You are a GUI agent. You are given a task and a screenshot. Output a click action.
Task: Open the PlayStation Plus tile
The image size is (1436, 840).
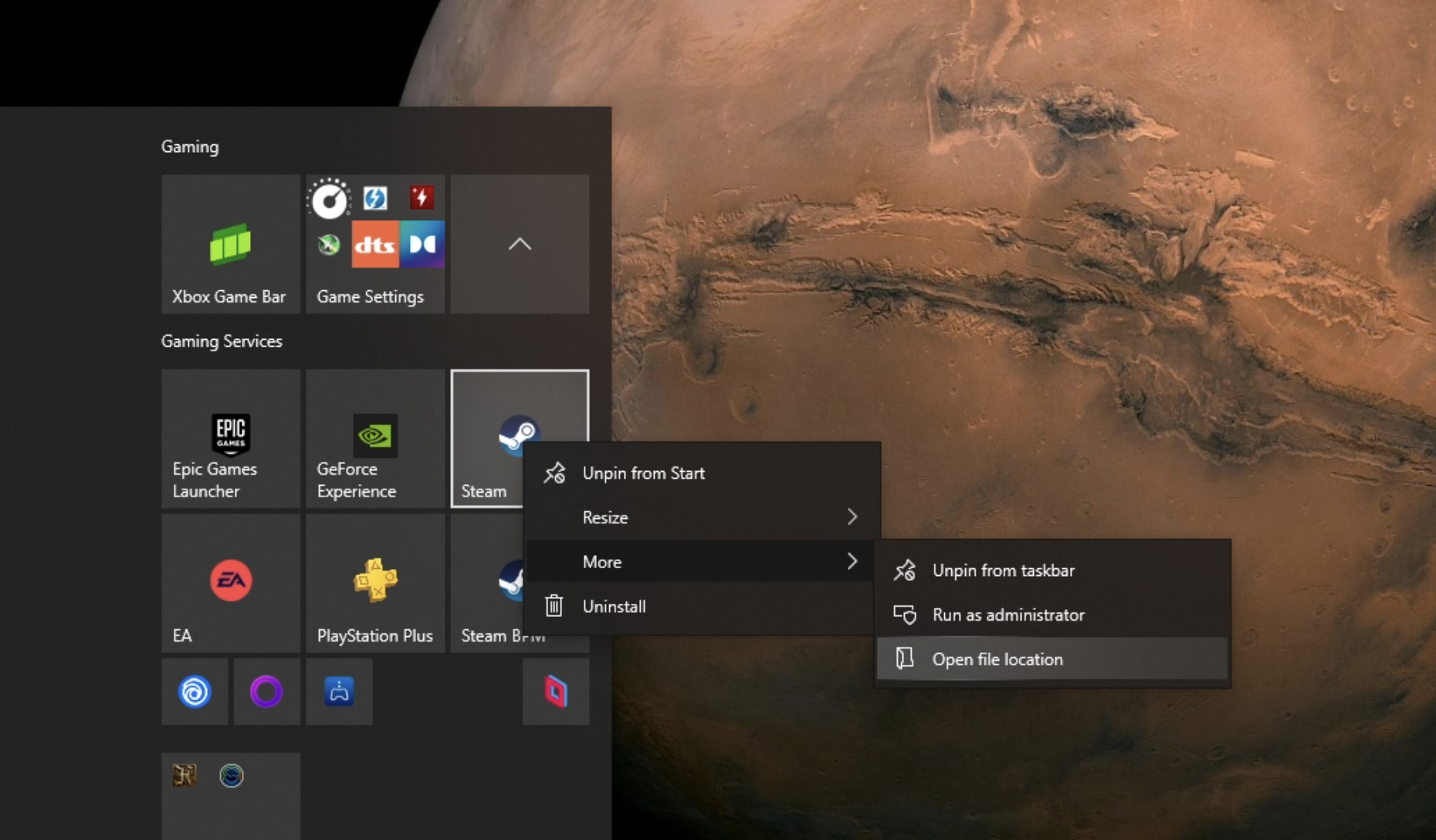pos(375,583)
